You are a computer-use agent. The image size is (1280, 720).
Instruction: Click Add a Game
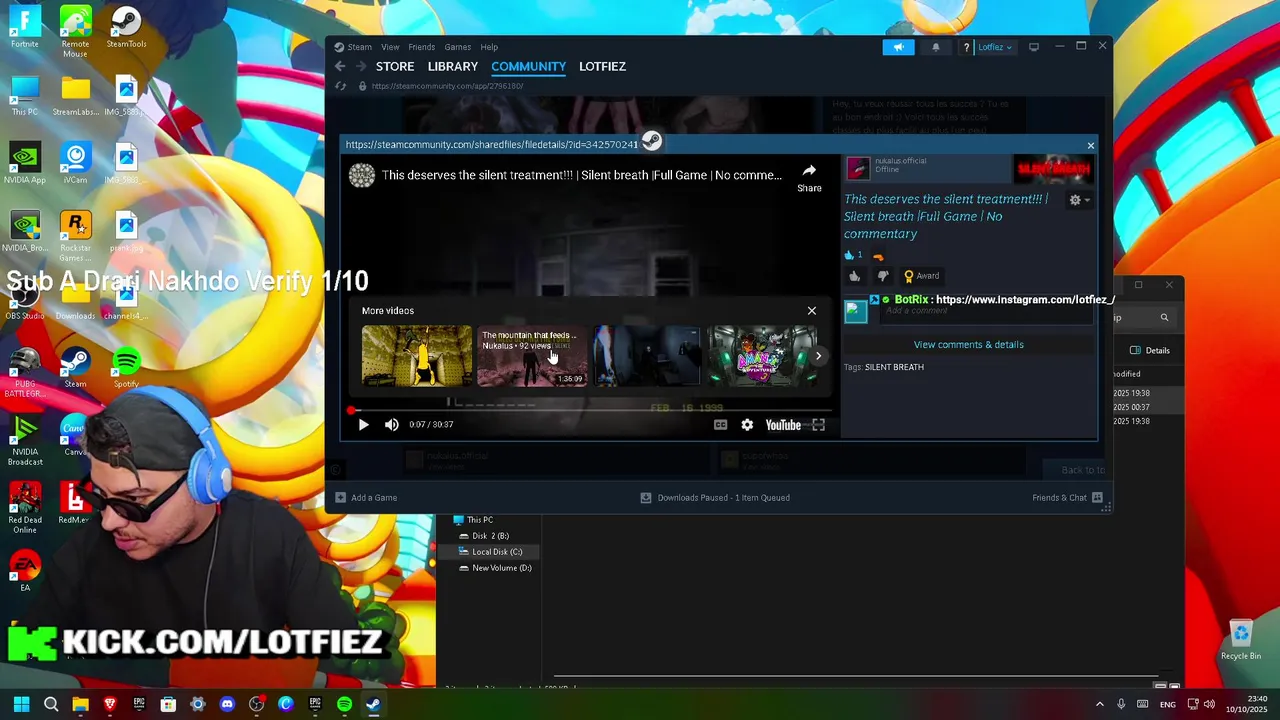366,498
